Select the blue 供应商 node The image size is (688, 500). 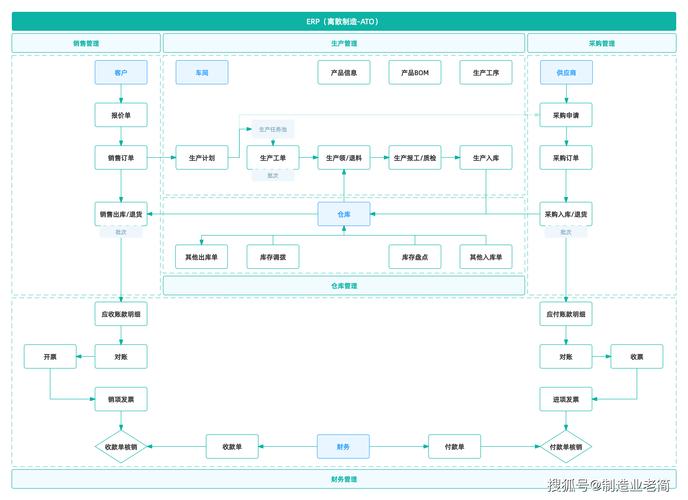(x=566, y=72)
